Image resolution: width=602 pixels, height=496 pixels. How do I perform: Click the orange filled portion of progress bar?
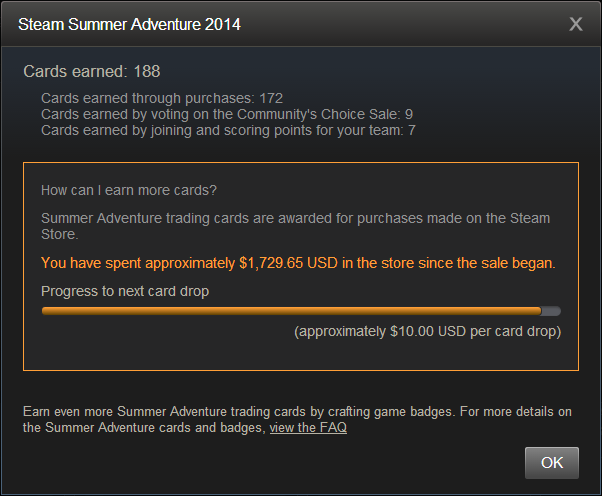pyautogui.click(x=290, y=311)
